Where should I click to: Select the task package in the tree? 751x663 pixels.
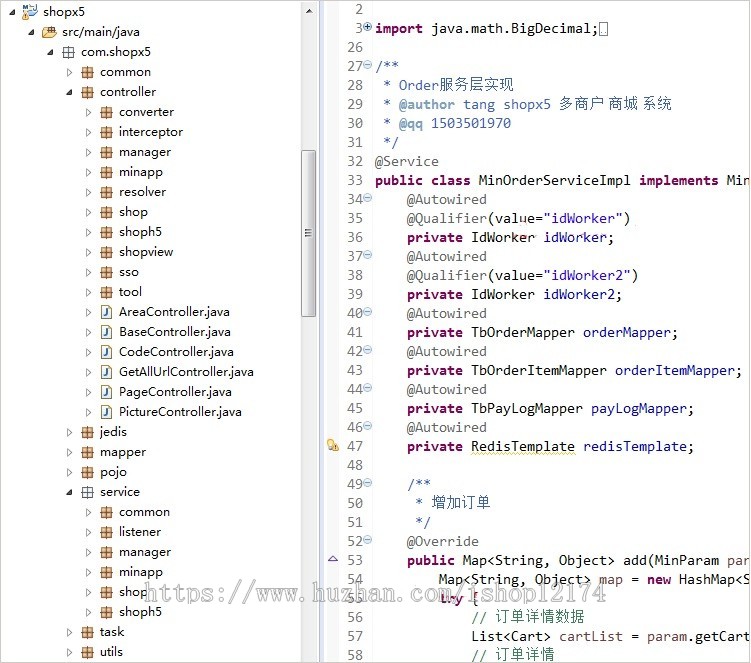click(112, 632)
